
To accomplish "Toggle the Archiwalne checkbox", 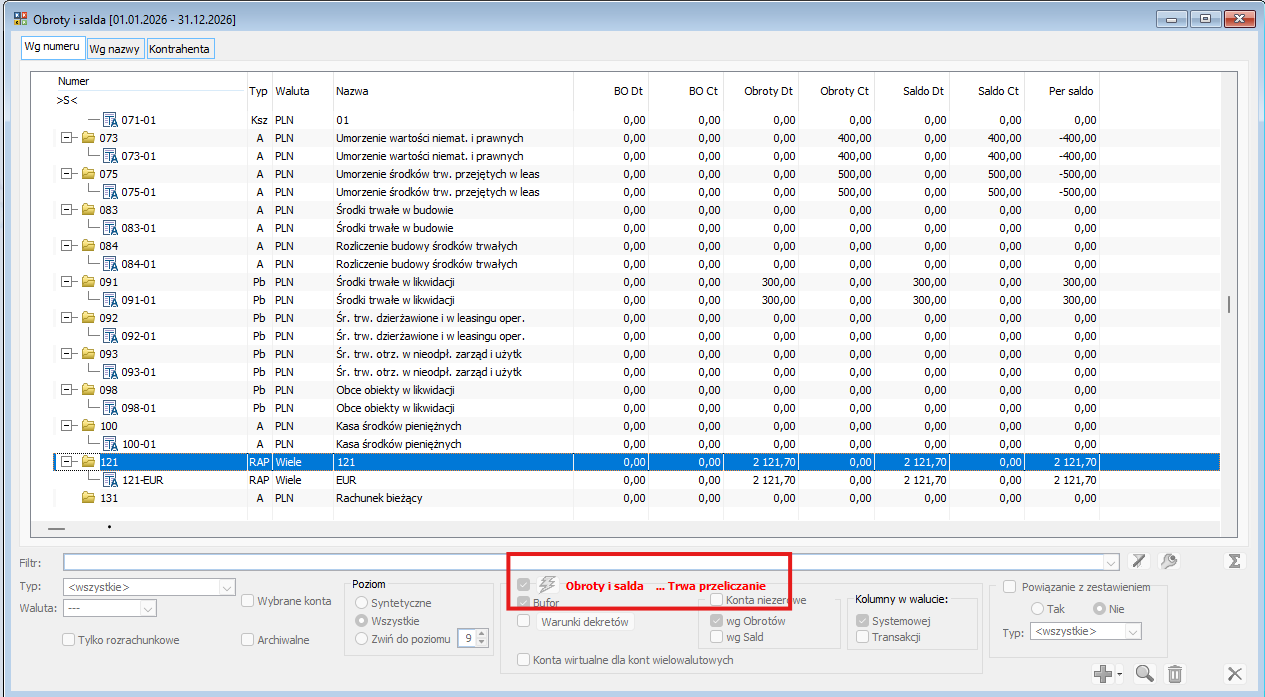I will (x=248, y=640).
